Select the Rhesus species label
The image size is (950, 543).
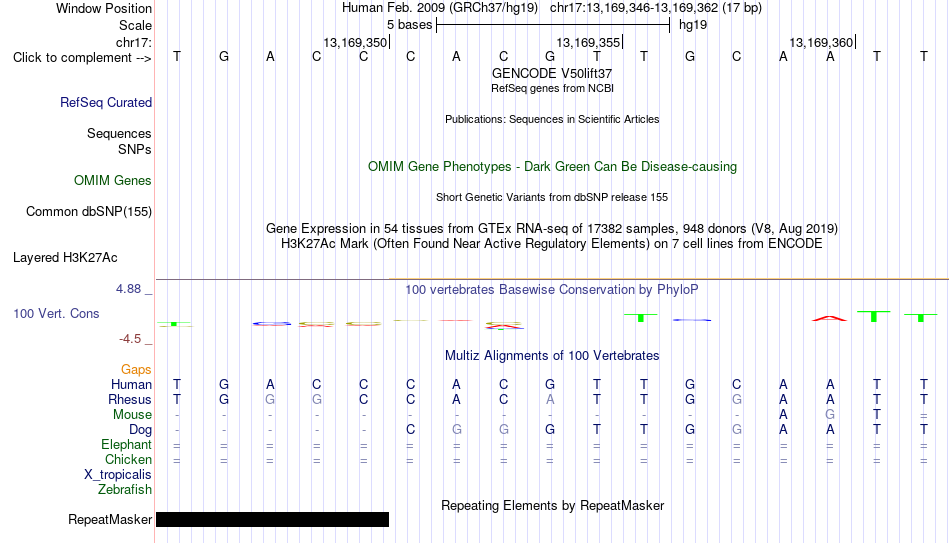coord(130,400)
